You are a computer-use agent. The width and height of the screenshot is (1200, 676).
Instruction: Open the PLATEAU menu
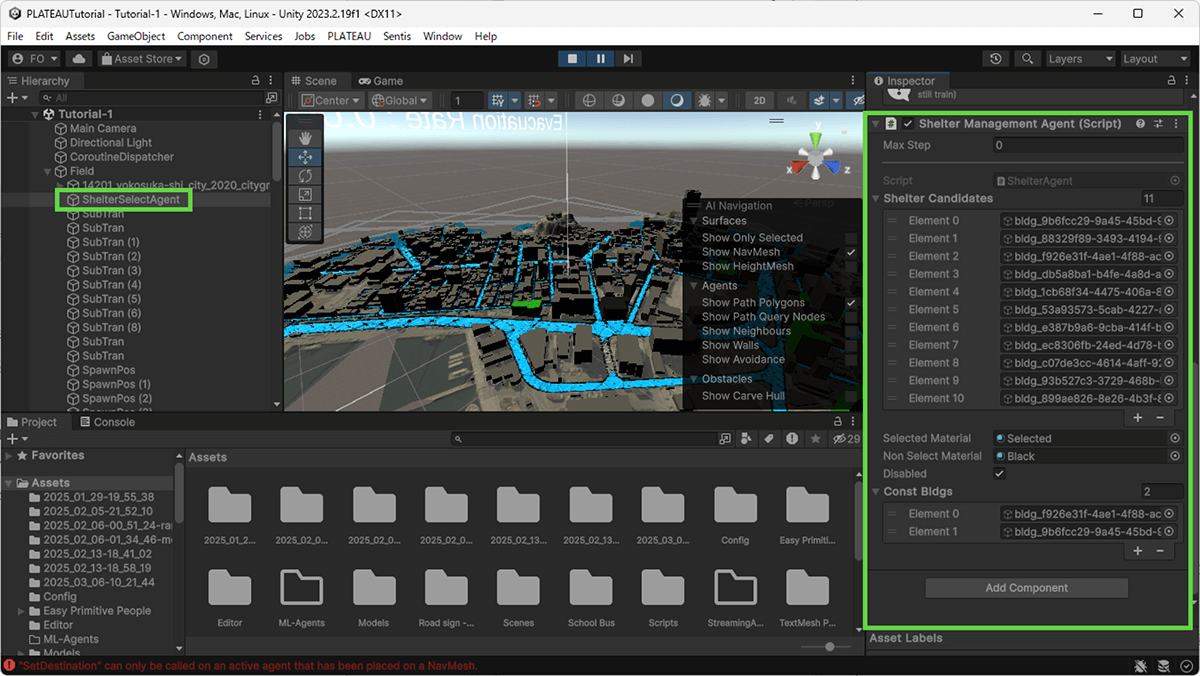[x=349, y=36]
